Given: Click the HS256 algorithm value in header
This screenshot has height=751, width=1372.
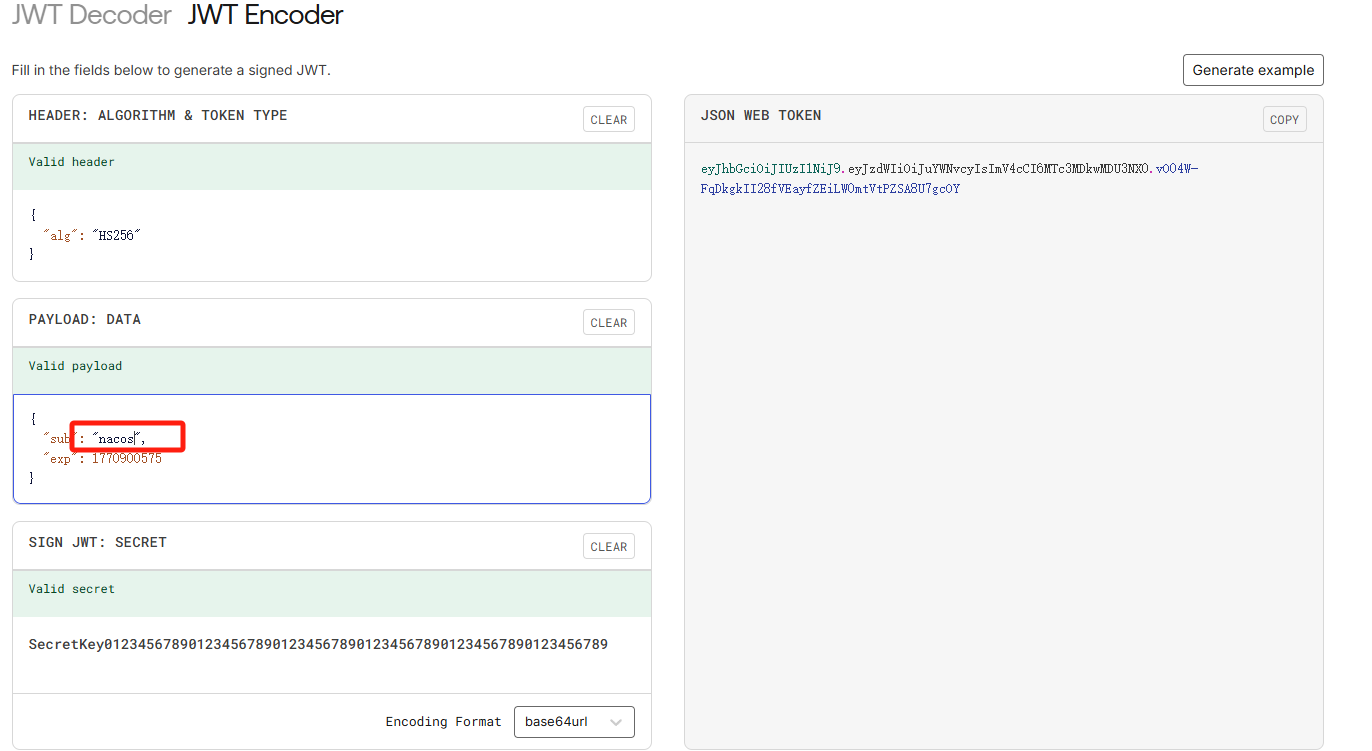Looking at the screenshot, I should 118,236.
